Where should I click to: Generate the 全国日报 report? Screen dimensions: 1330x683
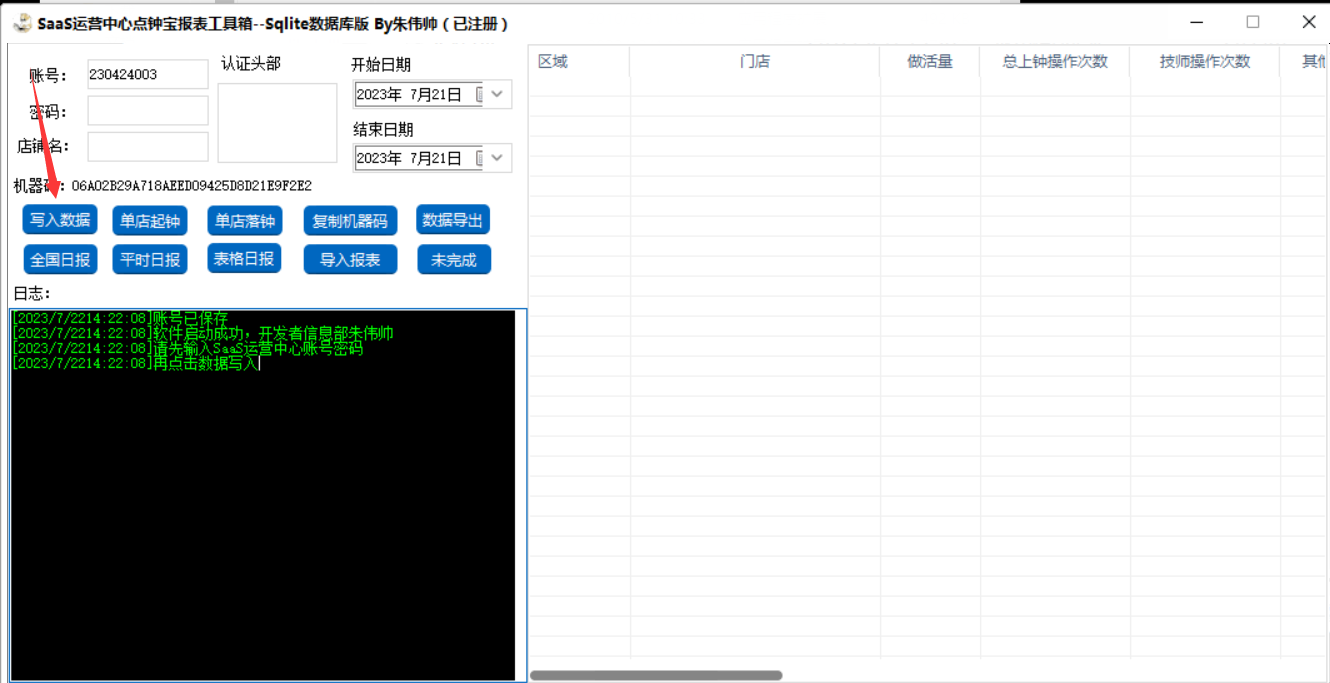60,260
